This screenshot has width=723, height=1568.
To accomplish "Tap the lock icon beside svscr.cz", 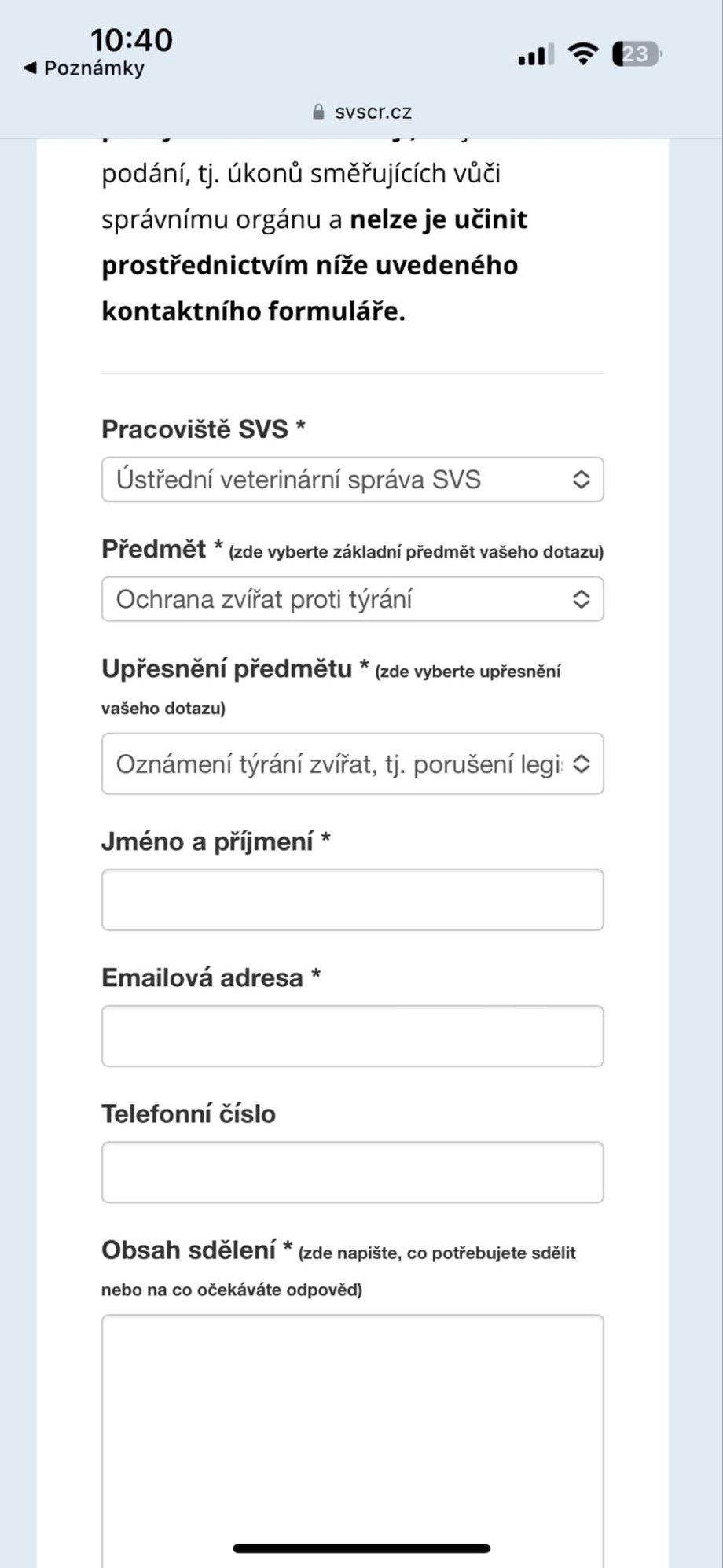I will tap(318, 112).
